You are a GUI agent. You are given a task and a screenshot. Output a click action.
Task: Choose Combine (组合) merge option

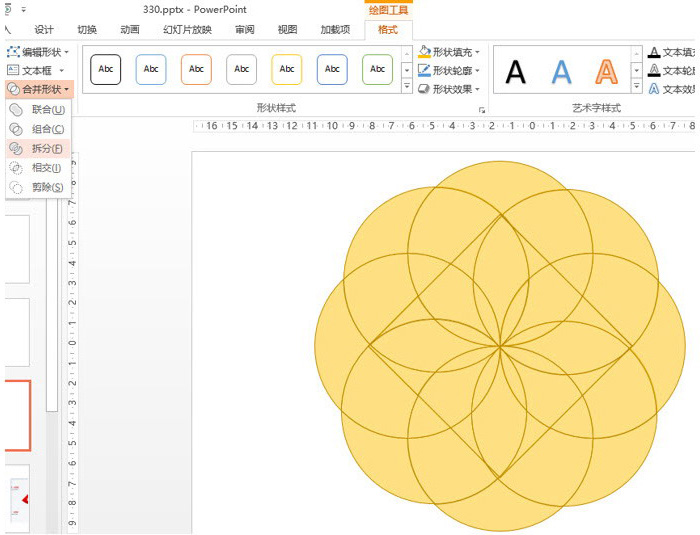click(x=47, y=129)
